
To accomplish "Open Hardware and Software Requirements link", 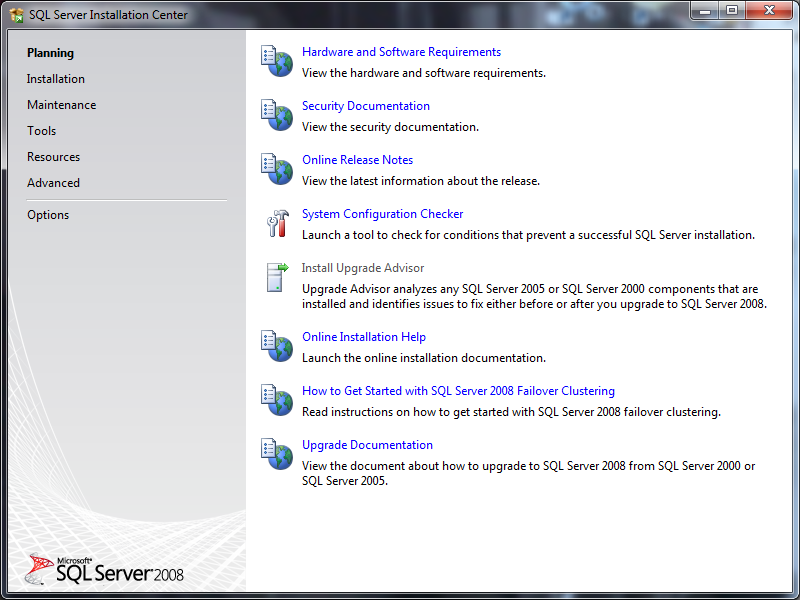I will 402,52.
